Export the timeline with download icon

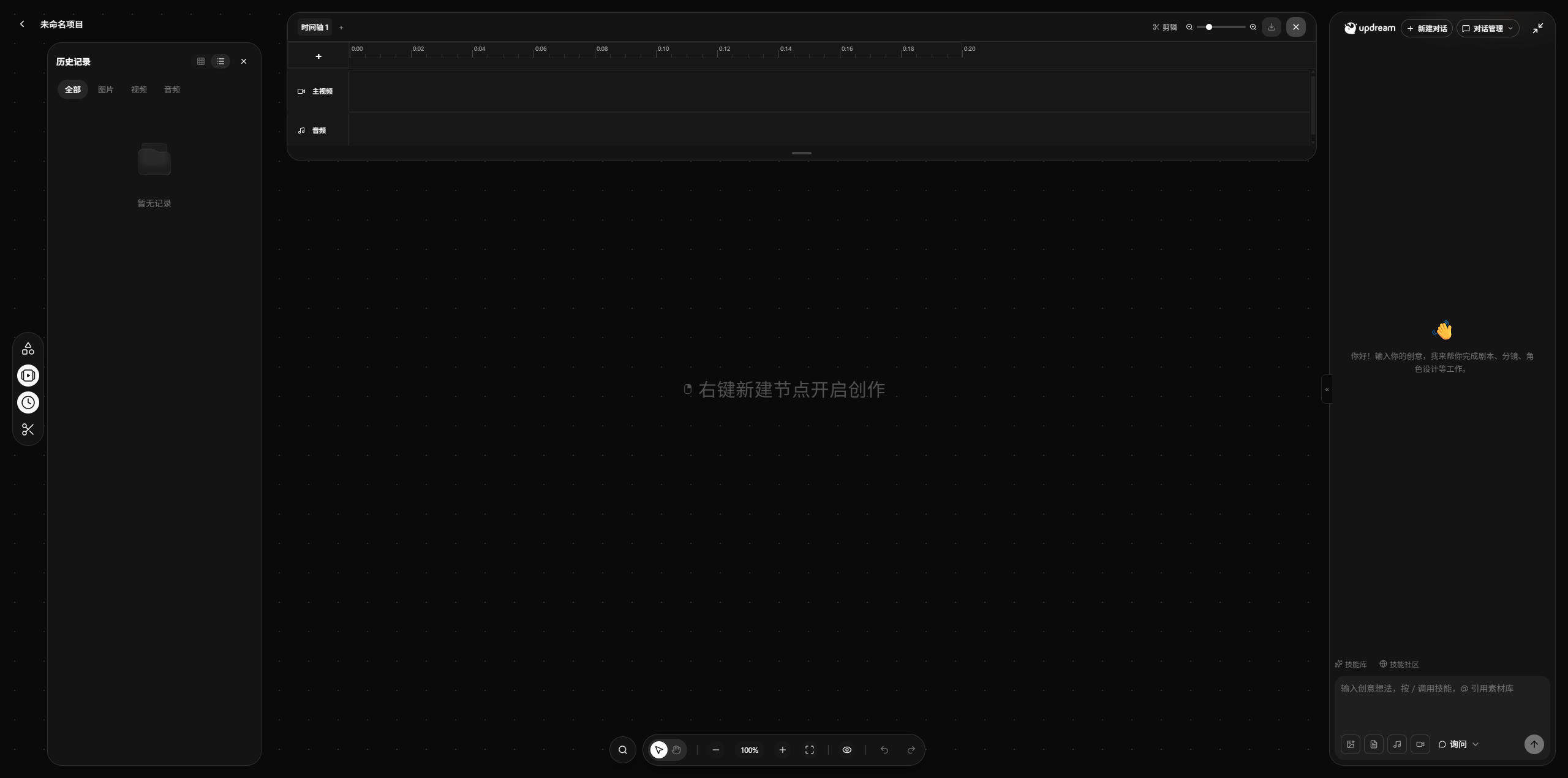(x=1272, y=27)
